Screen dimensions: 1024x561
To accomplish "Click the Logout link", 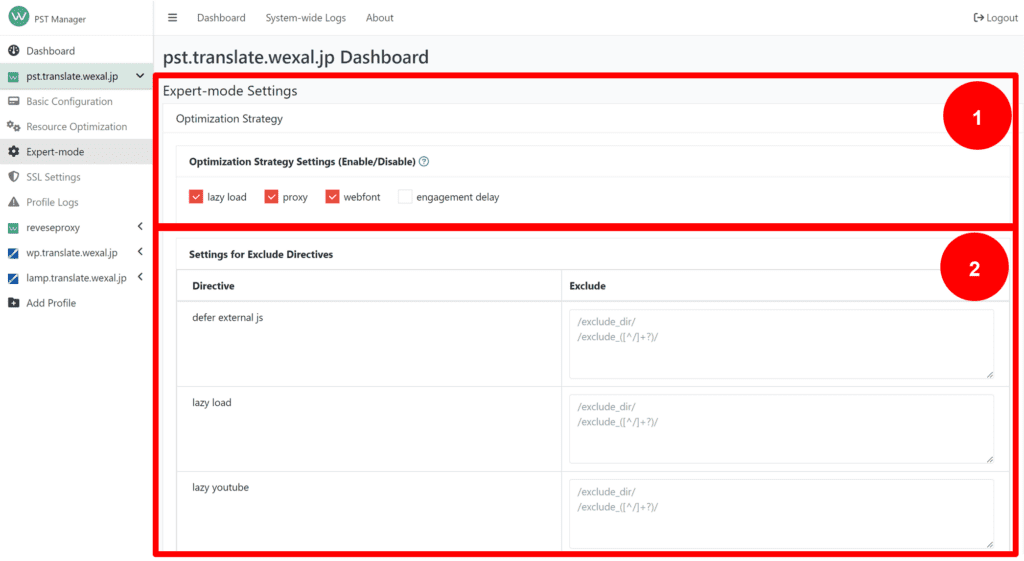I will (995, 18).
